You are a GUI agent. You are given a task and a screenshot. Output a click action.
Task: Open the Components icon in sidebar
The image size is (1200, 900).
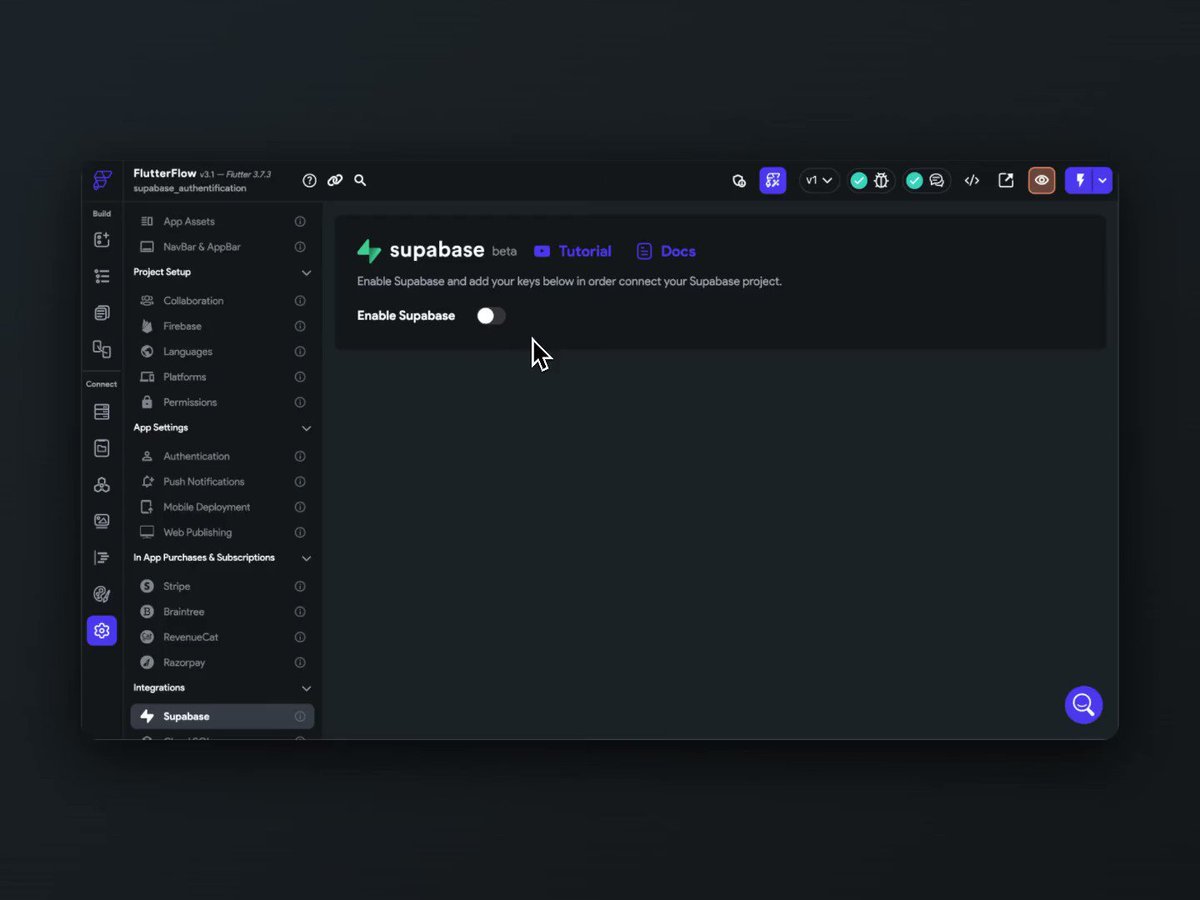[102, 349]
